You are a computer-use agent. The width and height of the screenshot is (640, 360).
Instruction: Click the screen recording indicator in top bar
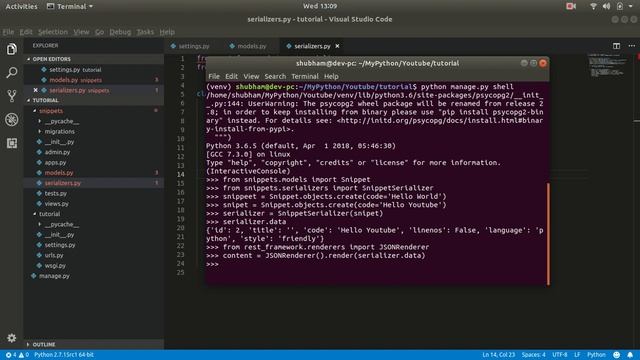click(x=571, y=6)
